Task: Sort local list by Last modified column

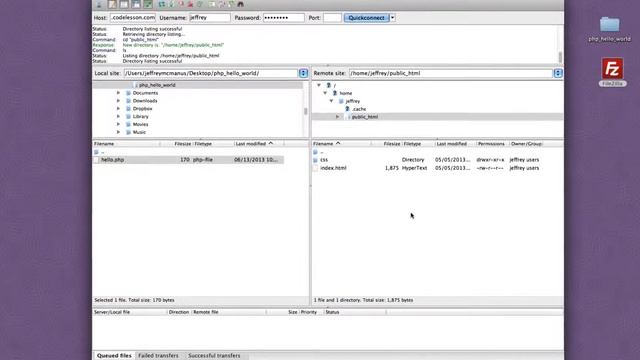Action: (259, 144)
